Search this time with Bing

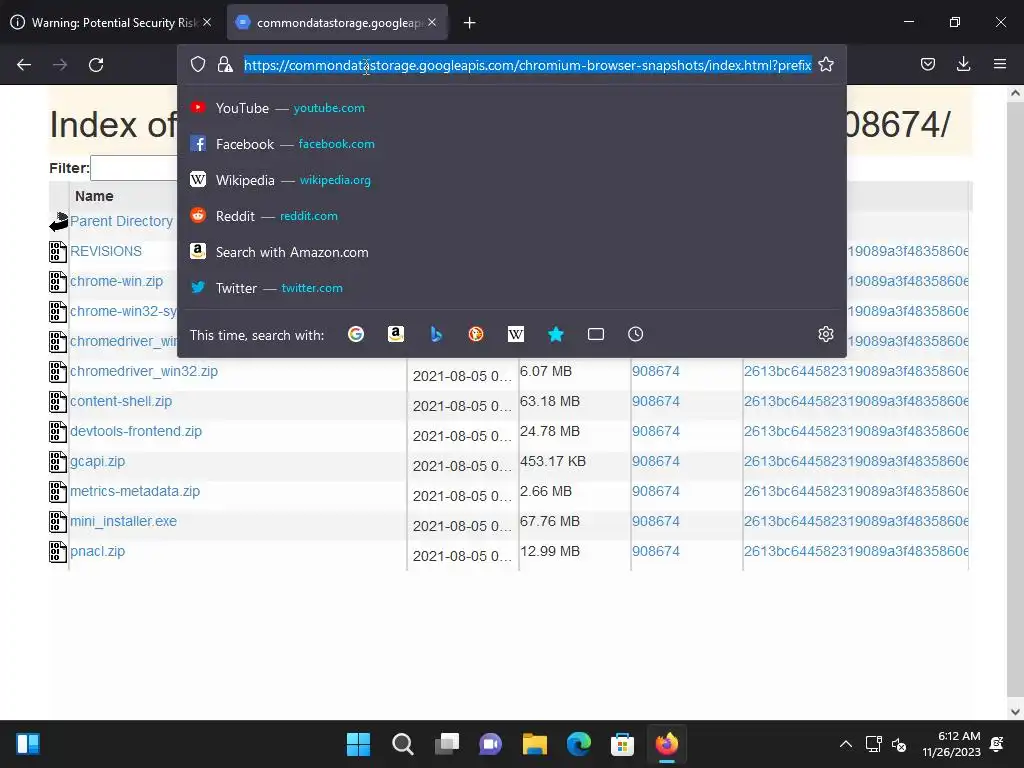click(436, 334)
